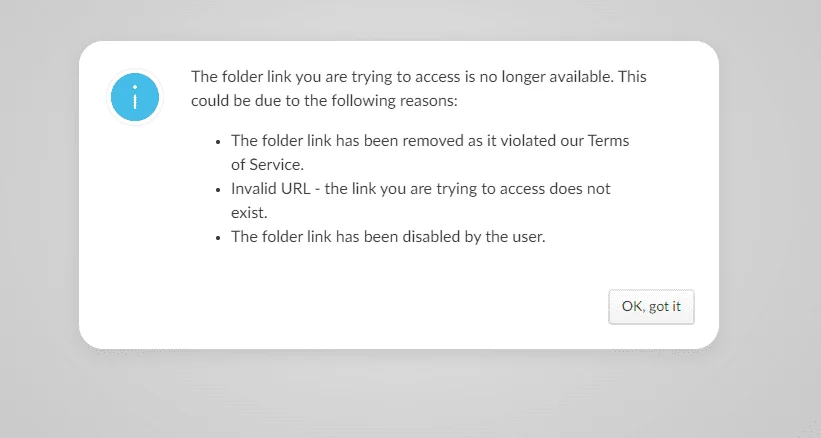
Task: Click the 'Invalid URL' bullet text
Action: 420,189
